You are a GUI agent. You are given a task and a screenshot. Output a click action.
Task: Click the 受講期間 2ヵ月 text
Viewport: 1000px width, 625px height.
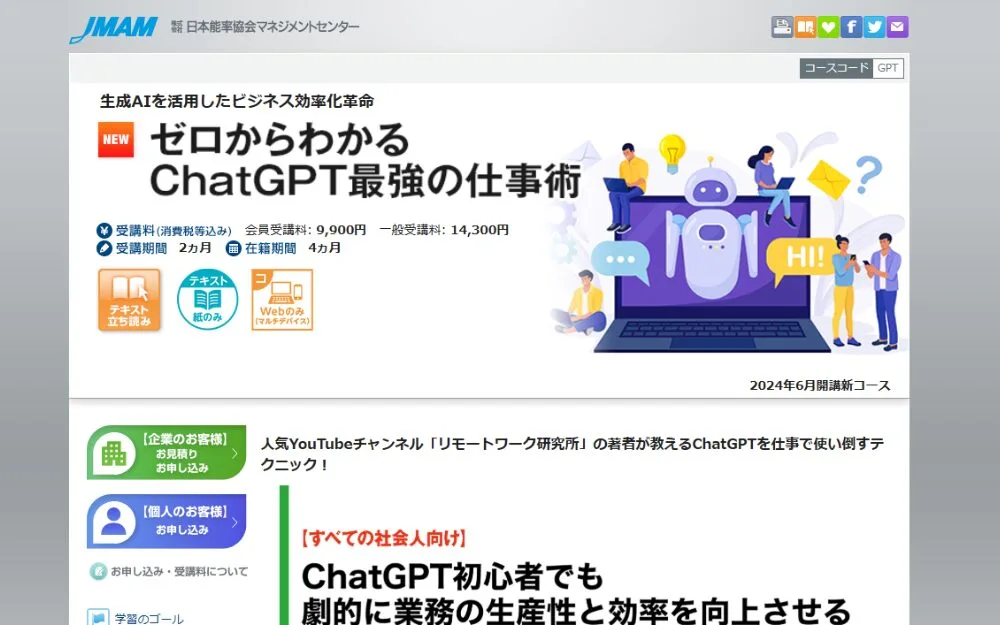[x=163, y=248]
